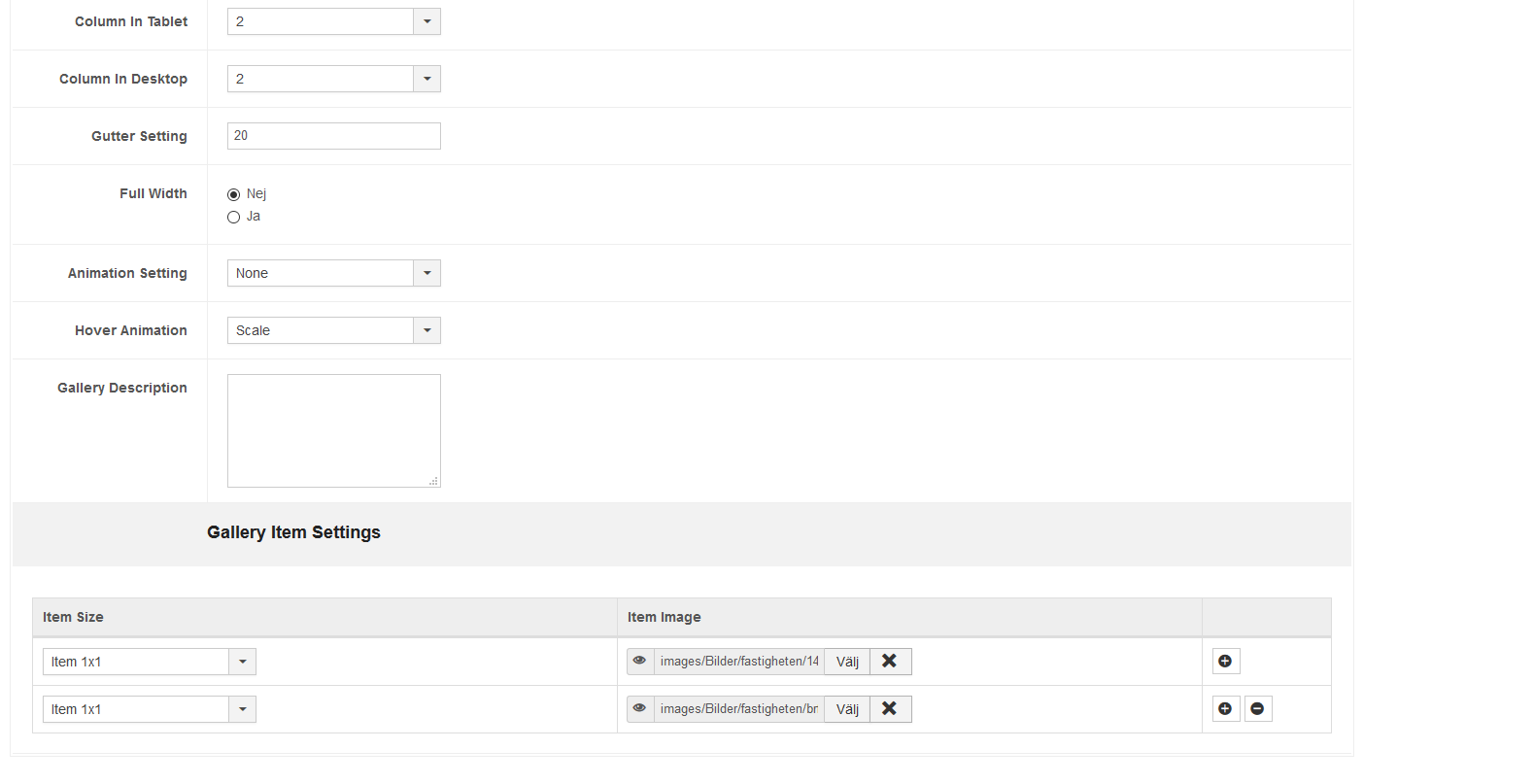Click Välj button in second image row

pos(847,709)
